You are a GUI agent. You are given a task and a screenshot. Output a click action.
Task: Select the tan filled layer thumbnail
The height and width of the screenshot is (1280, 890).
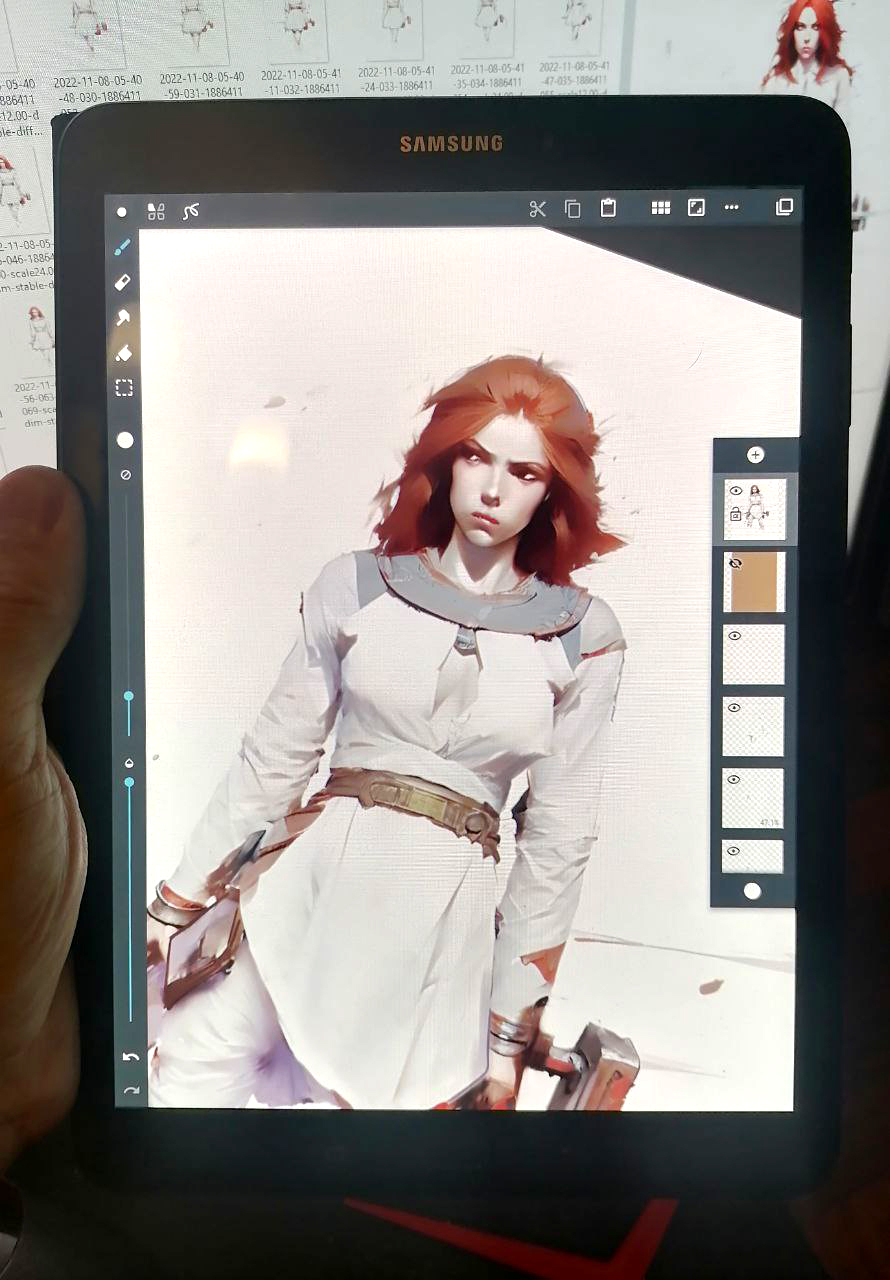tap(755, 582)
